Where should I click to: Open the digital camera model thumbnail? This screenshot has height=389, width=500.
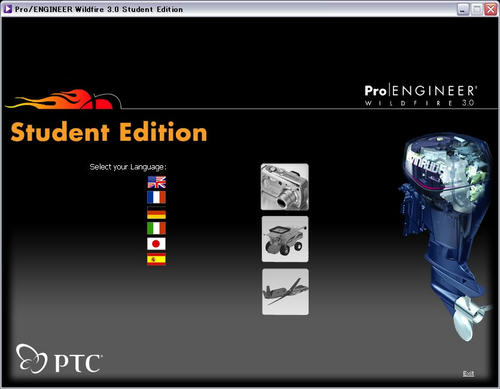[x=285, y=187]
